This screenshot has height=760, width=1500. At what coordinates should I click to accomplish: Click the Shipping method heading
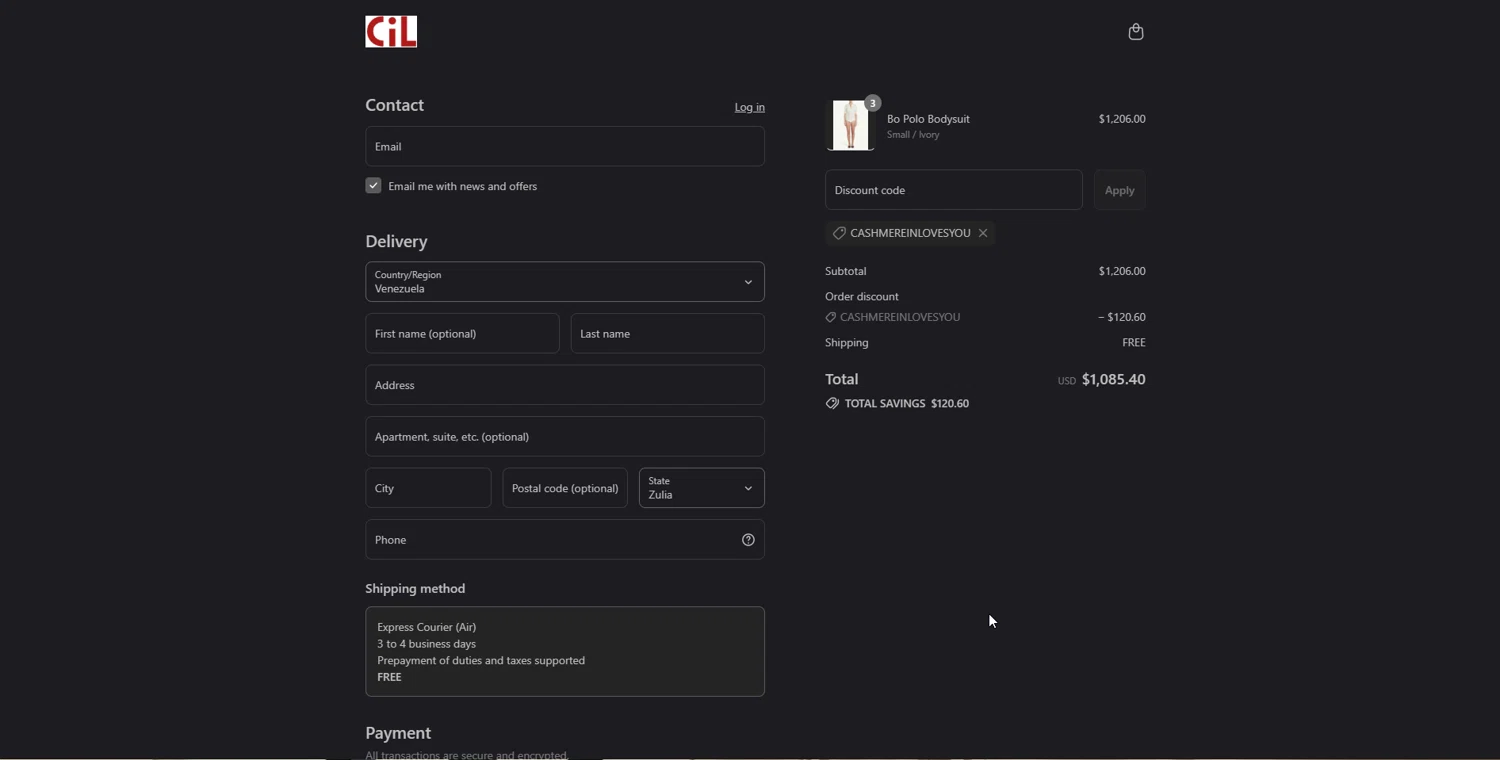click(415, 589)
